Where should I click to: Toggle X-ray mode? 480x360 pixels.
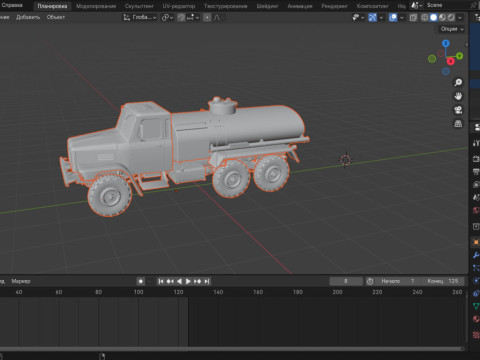(x=413, y=17)
